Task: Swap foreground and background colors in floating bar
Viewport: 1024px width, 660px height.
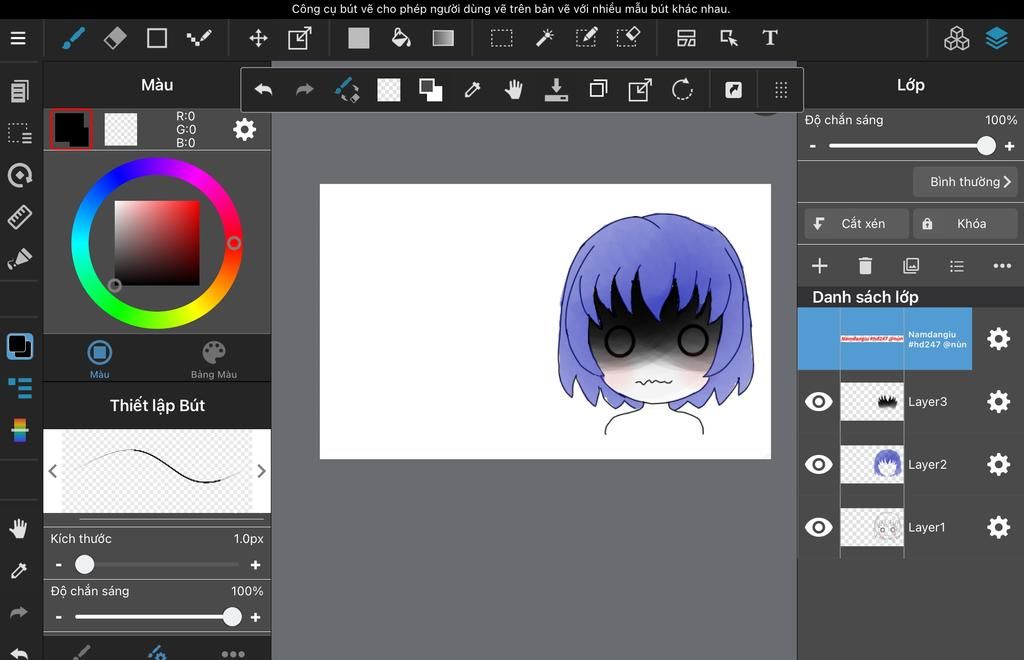Action: pyautogui.click(x=430, y=89)
